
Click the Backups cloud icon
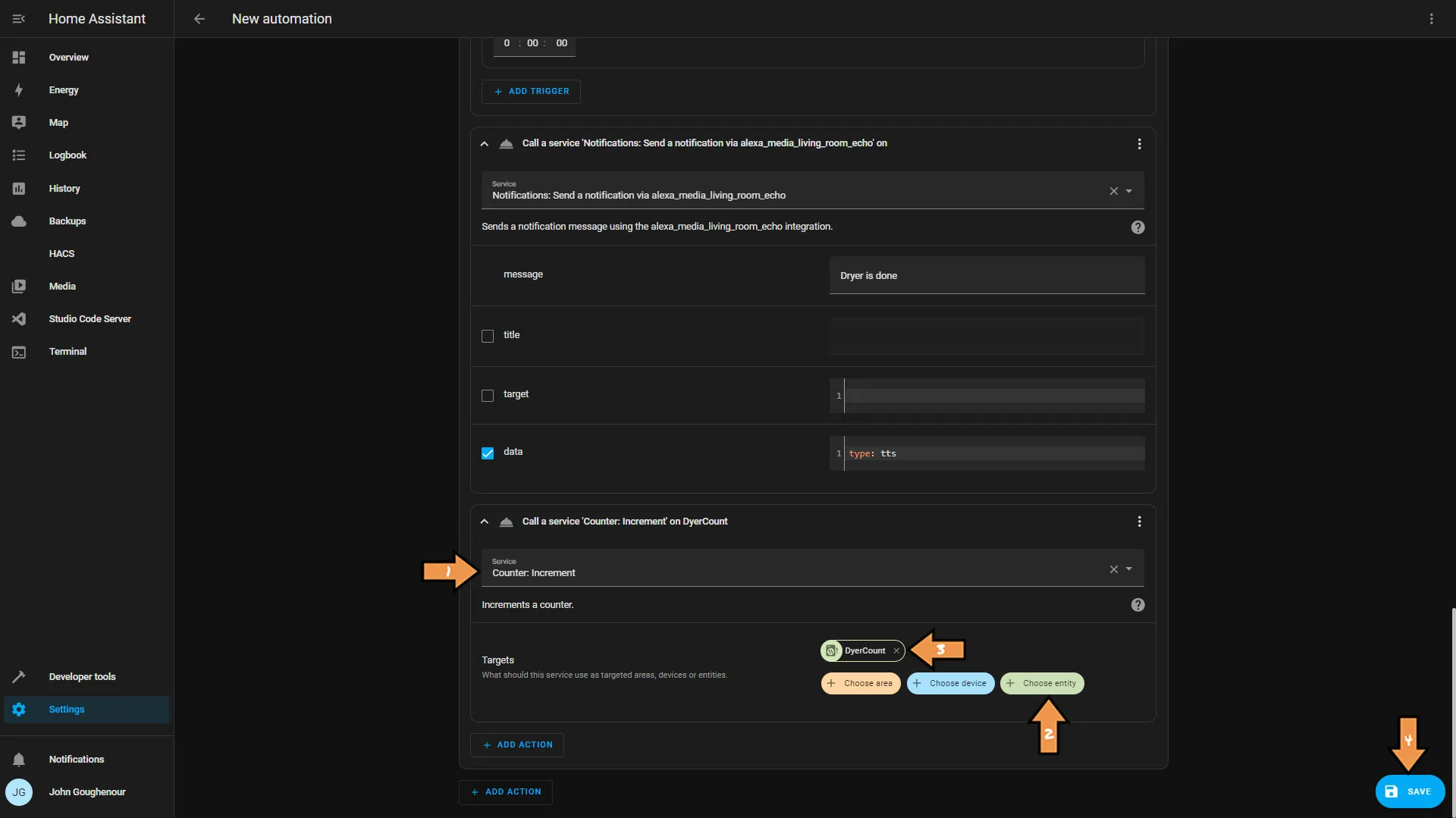[x=19, y=221]
